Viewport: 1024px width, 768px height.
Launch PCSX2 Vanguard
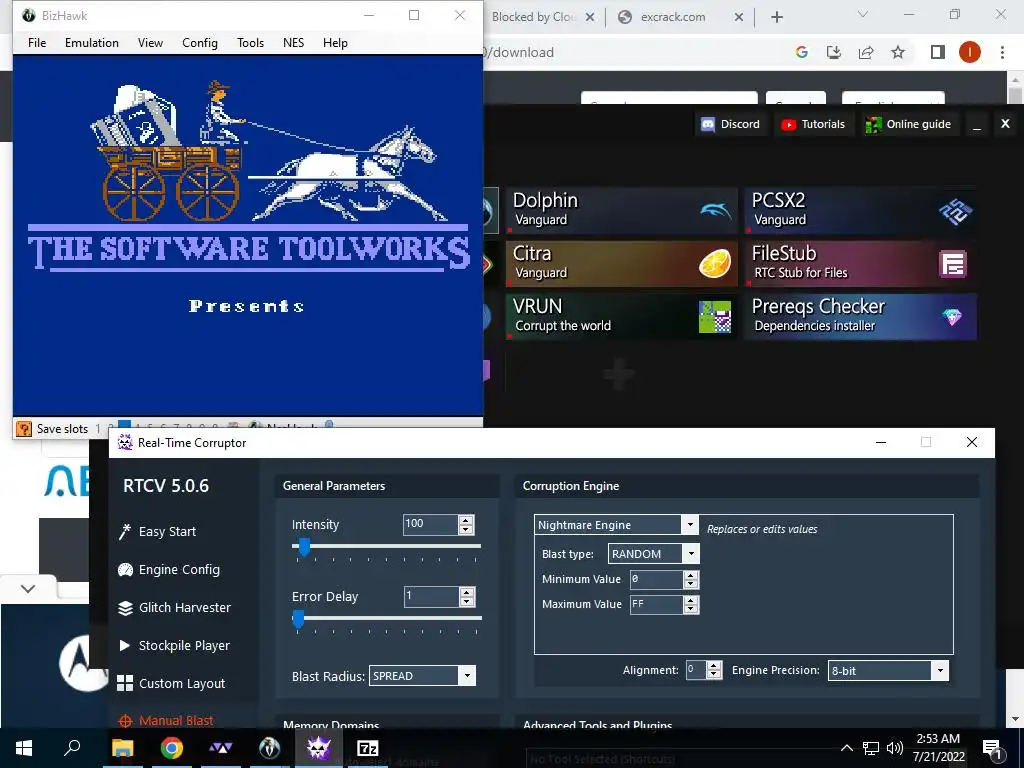point(861,210)
